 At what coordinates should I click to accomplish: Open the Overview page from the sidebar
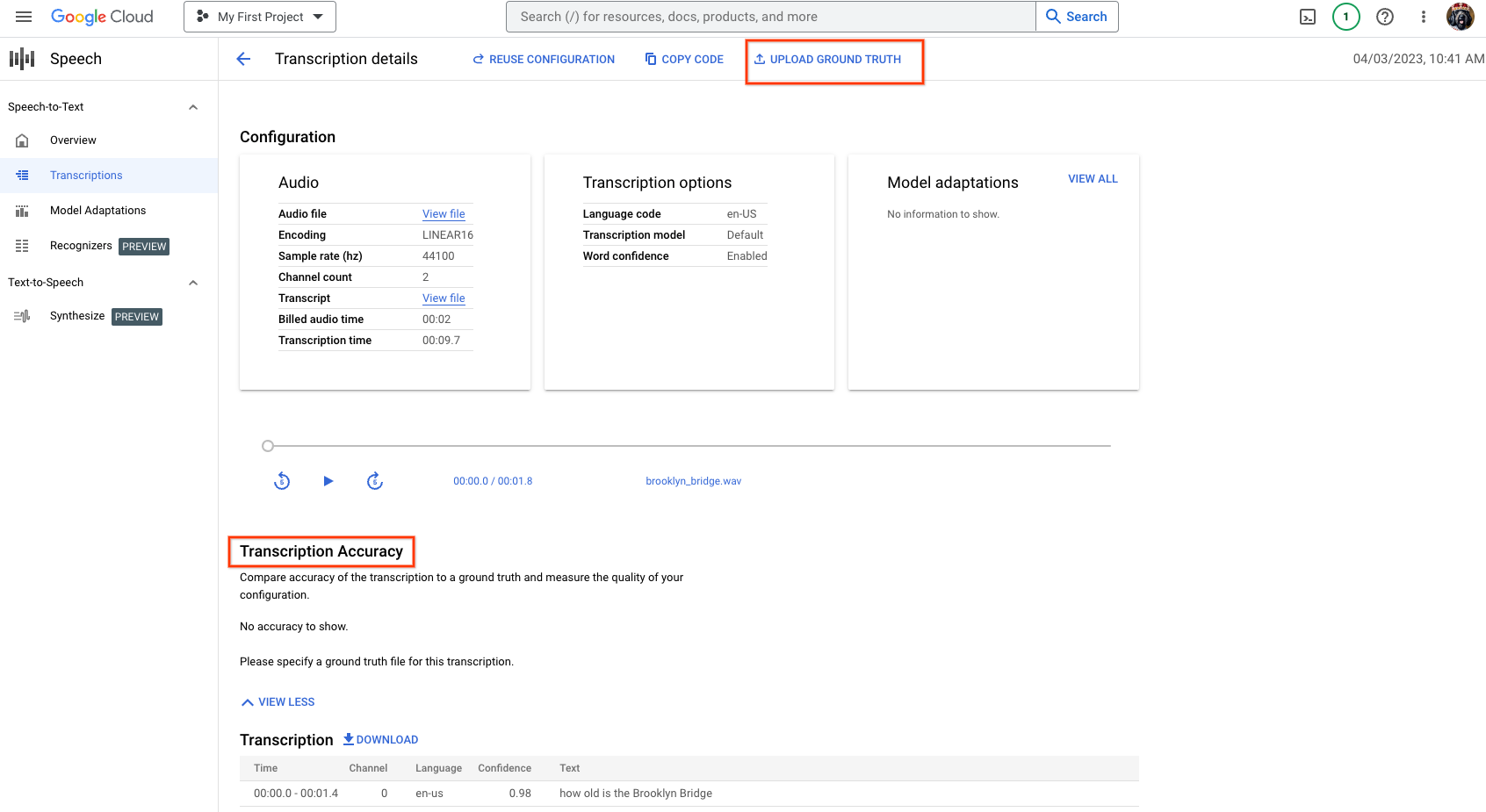(x=73, y=140)
